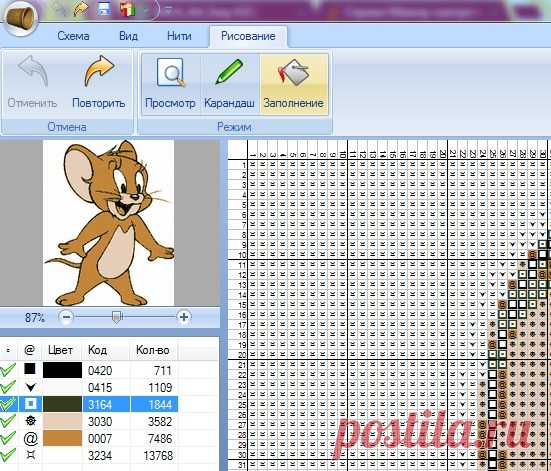Image resolution: width=551 pixels, height=471 pixels.
Task: Click the quantity value 7486
Action: (x=160, y=438)
